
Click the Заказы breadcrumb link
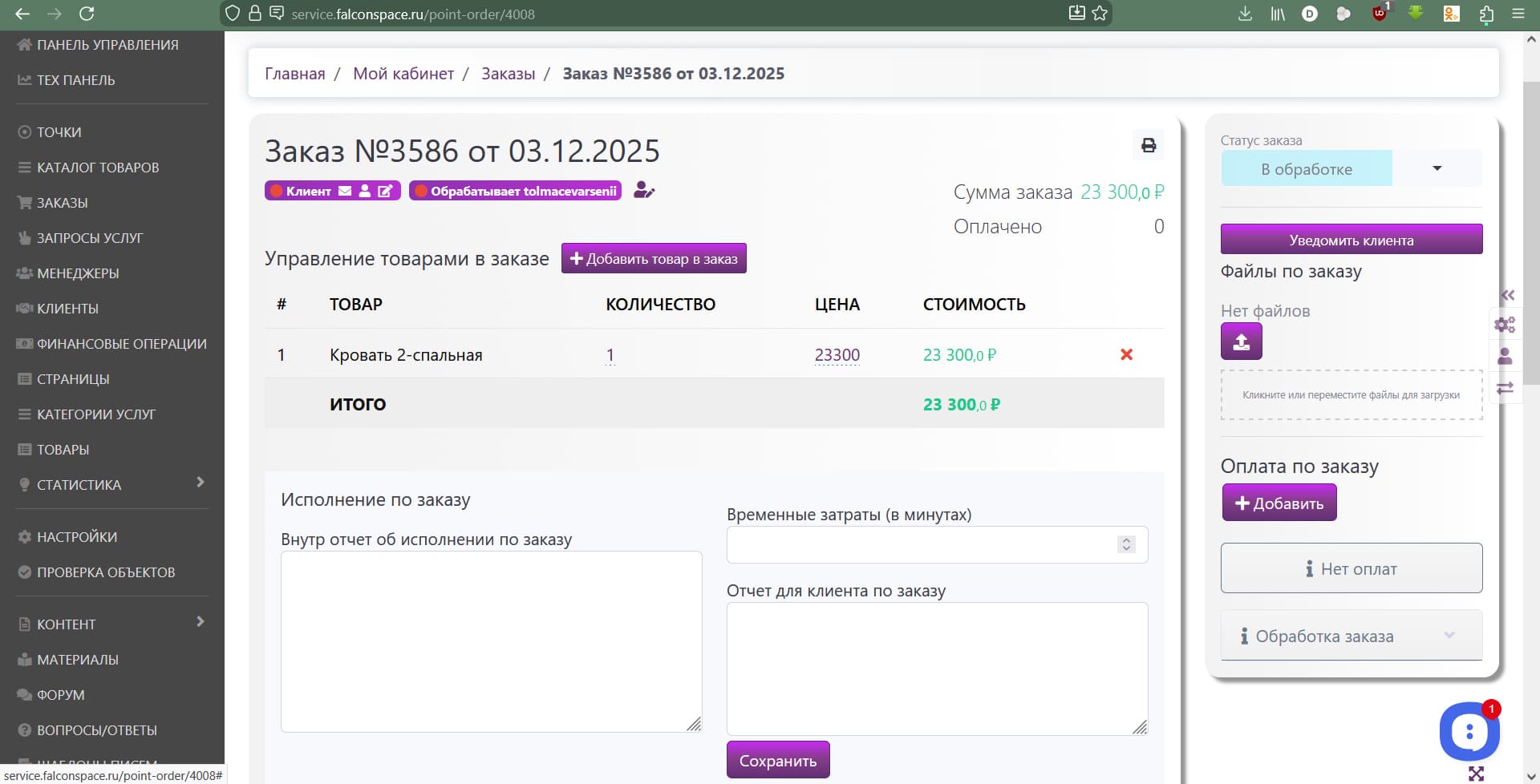(x=508, y=74)
